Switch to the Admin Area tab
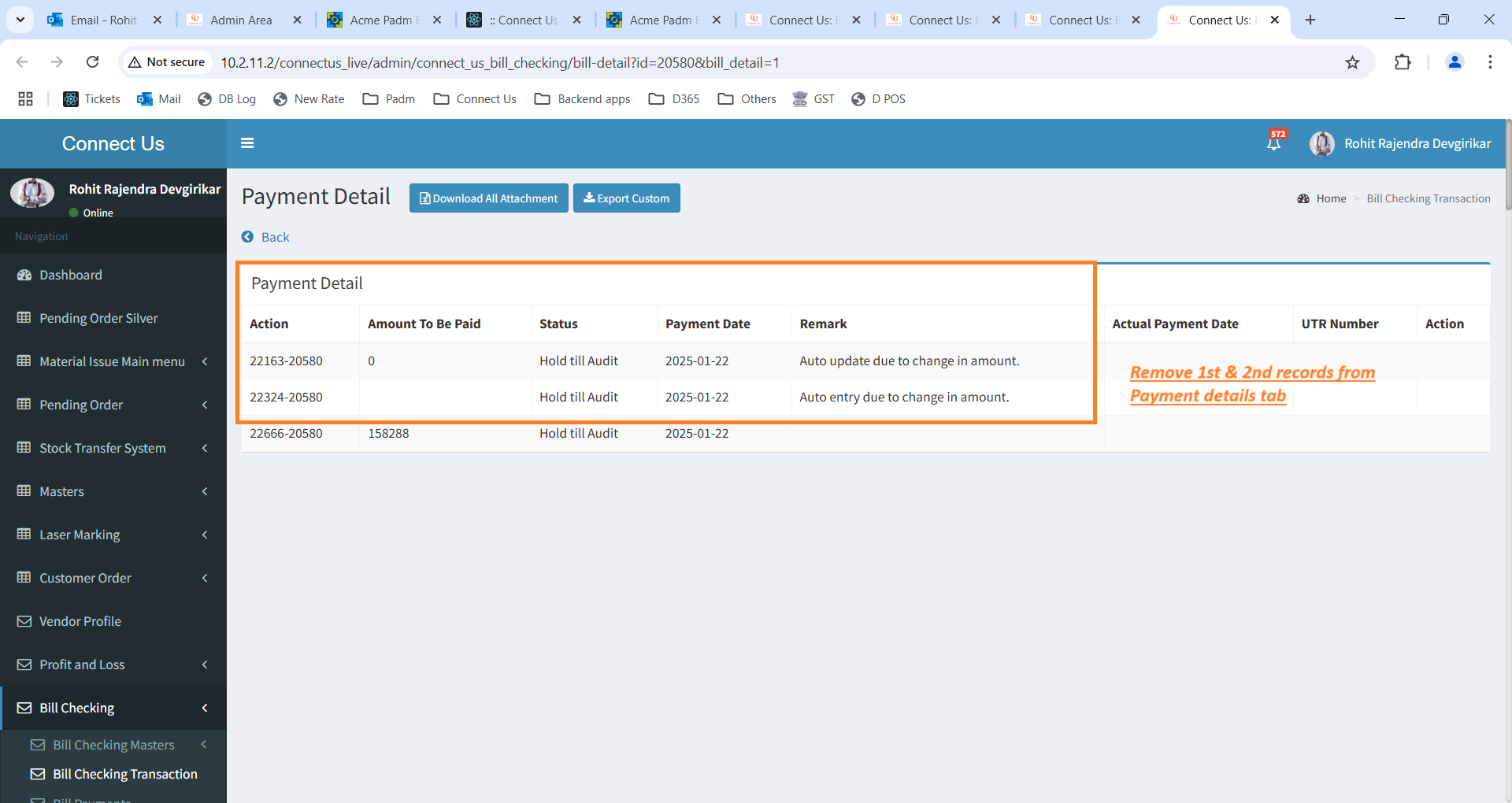The height and width of the screenshot is (803, 1512). pos(240,20)
